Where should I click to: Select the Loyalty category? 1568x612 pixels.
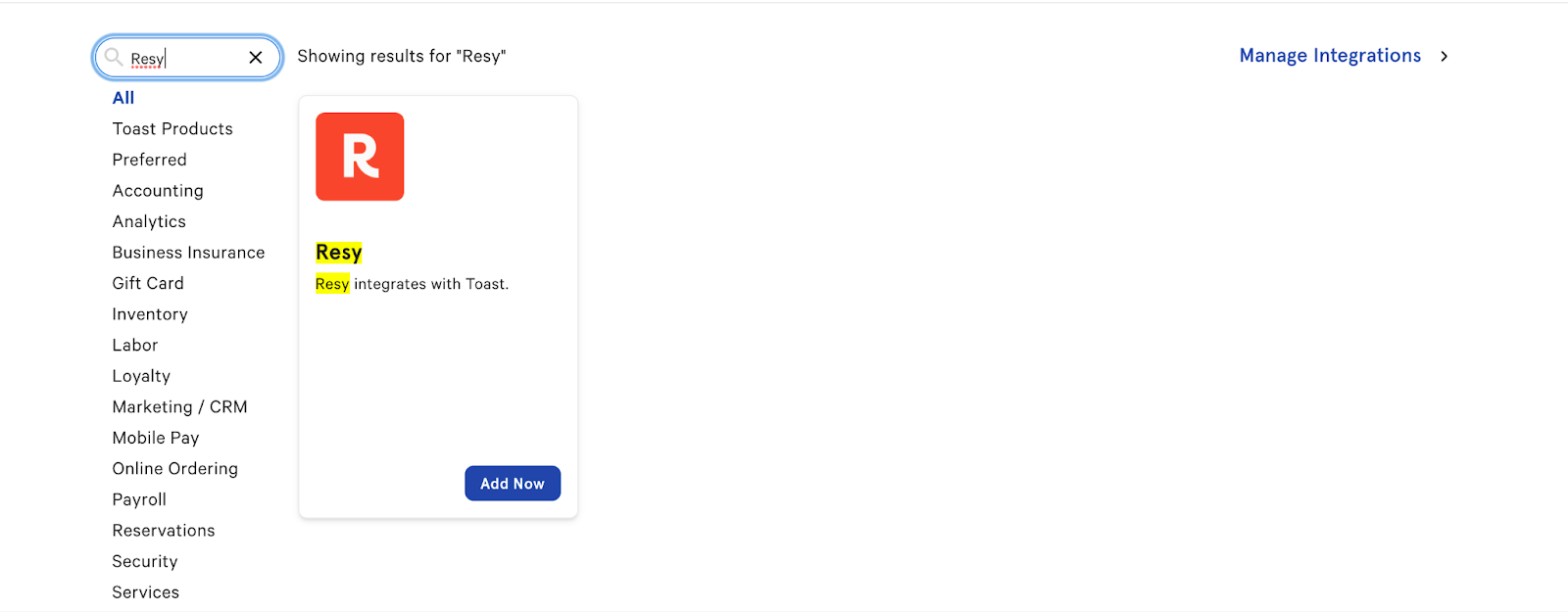click(141, 376)
